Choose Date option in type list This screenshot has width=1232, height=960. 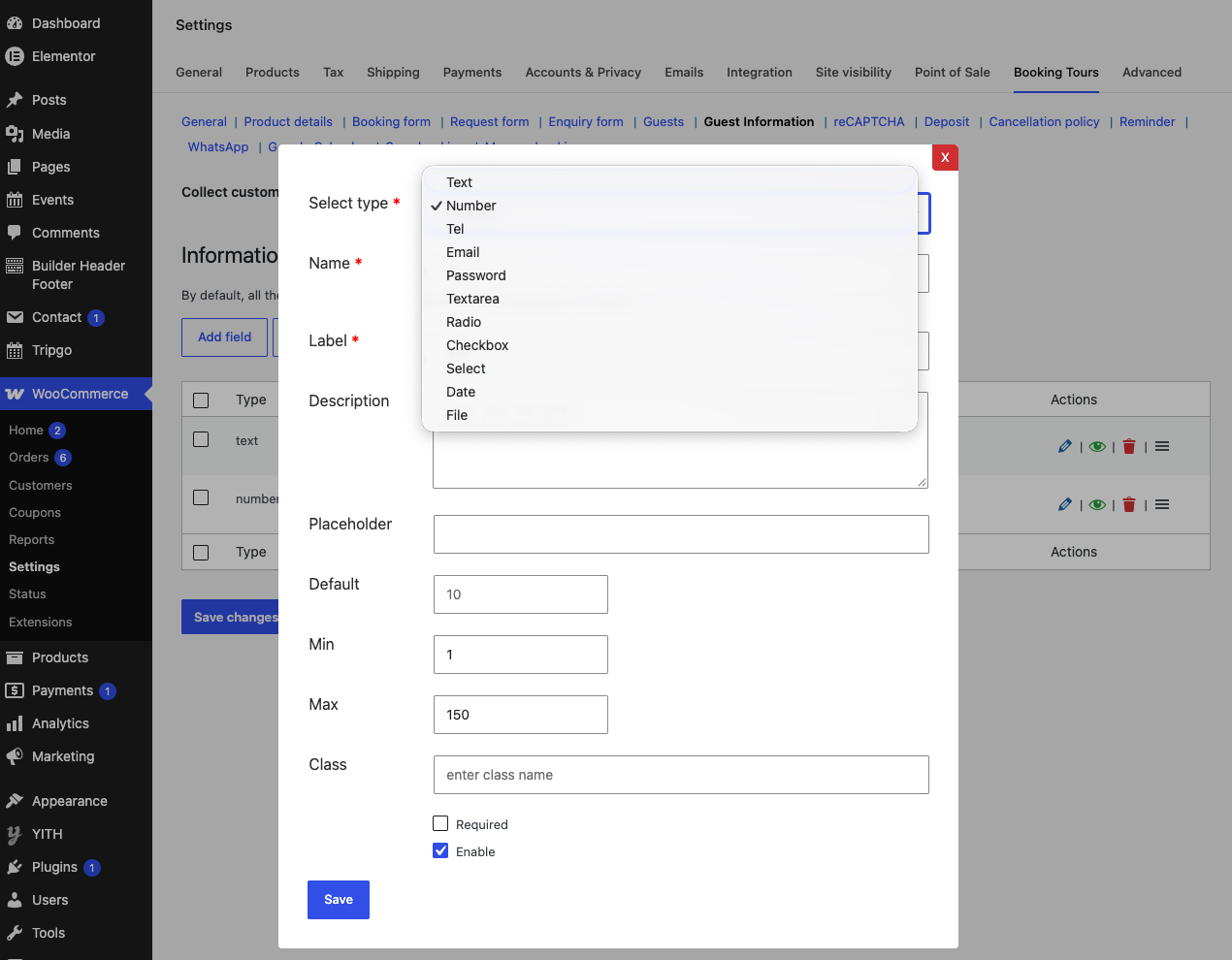[669, 392]
